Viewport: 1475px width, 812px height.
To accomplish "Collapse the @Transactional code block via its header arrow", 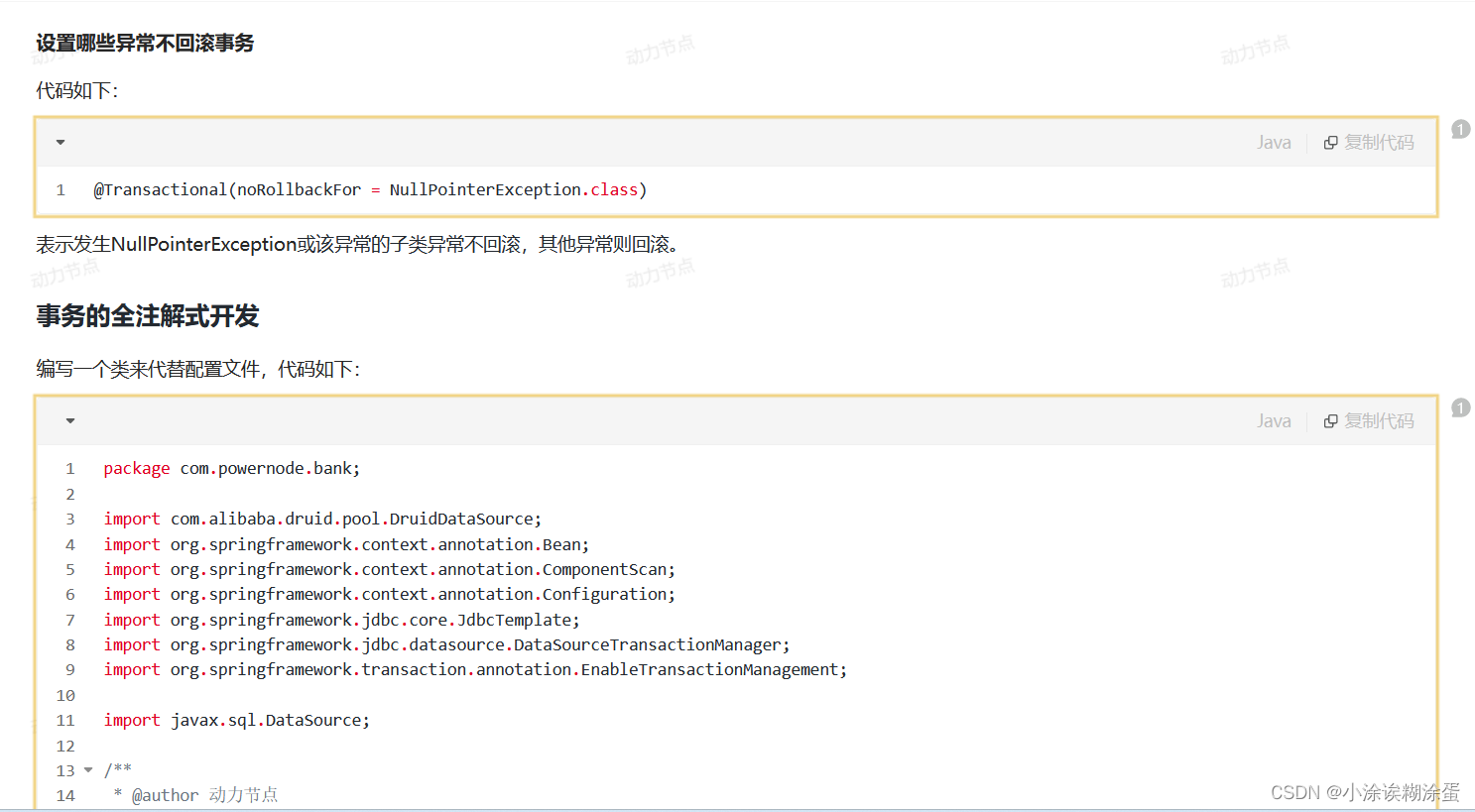I will pyautogui.click(x=61, y=143).
